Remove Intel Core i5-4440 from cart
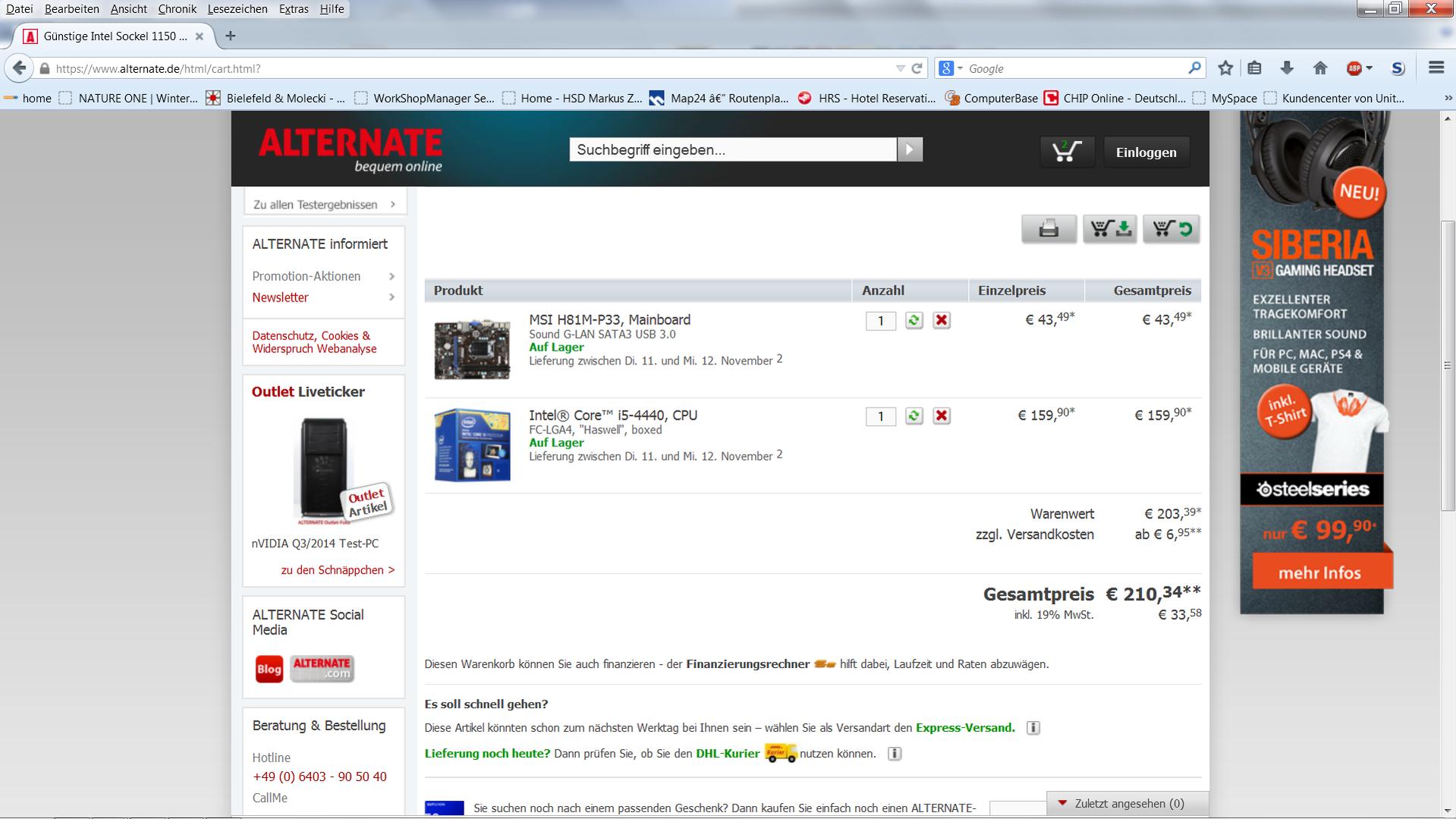This screenshot has height=819, width=1456. pyautogui.click(x=942, y=416)
